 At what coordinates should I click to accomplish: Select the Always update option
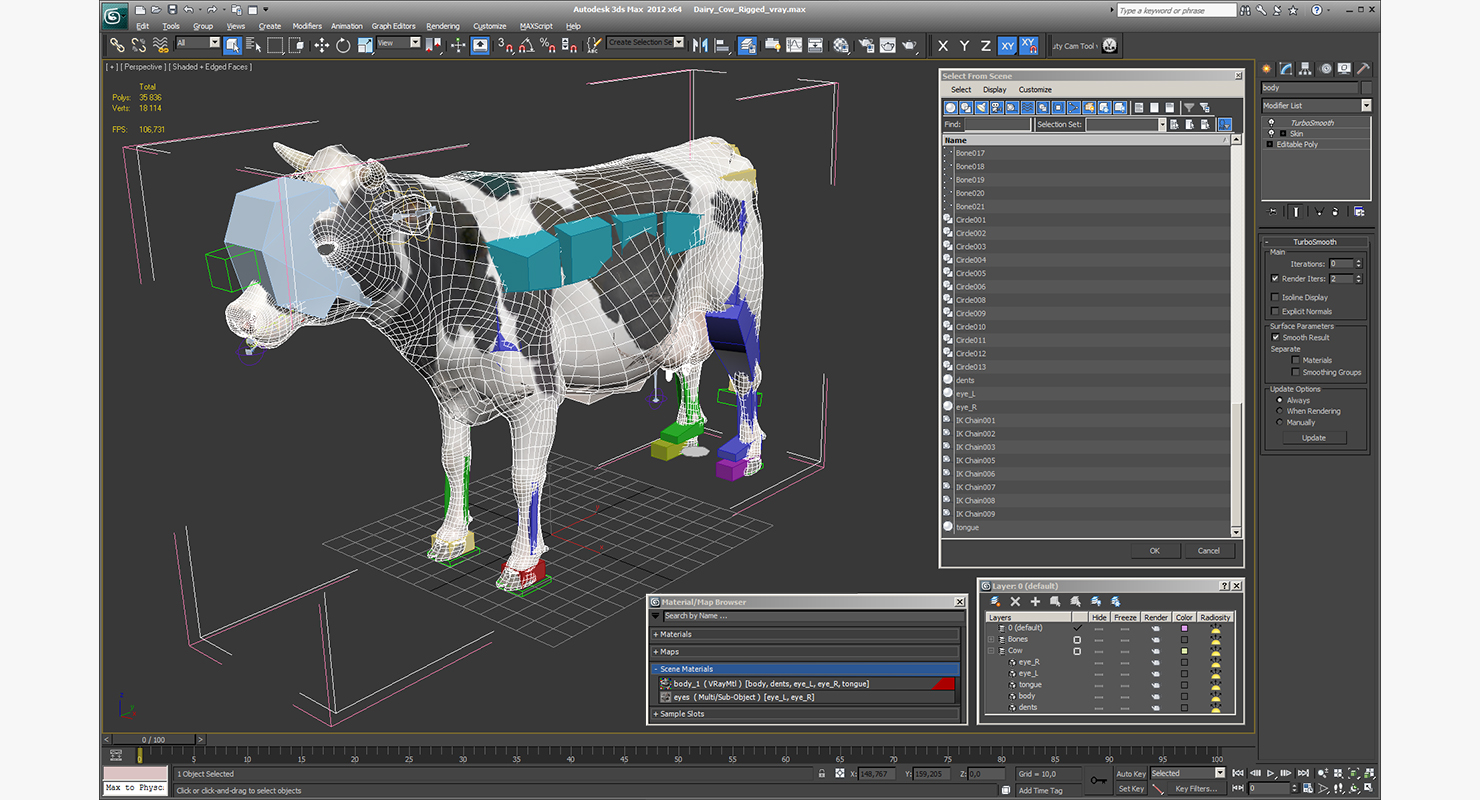click(1280, 400)
